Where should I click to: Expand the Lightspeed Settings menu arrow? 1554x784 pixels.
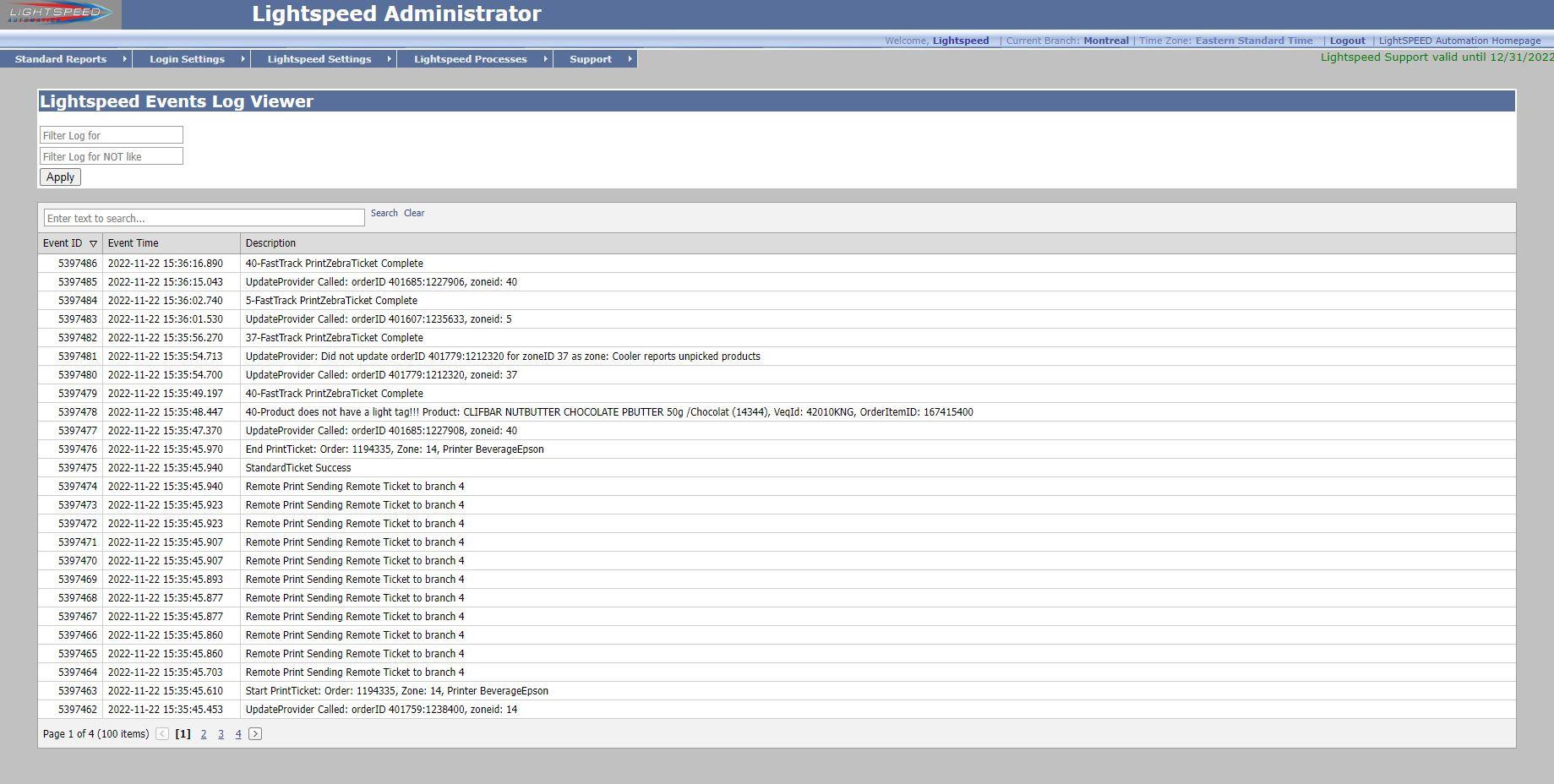coord(389,59)
